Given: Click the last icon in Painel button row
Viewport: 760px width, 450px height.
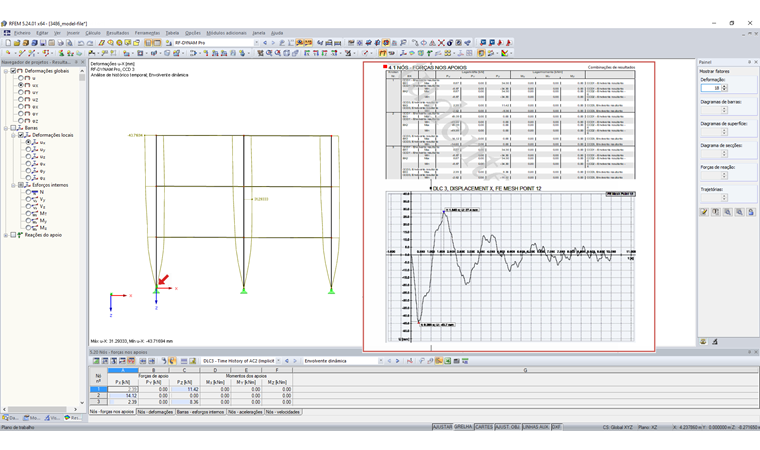Looking at the screenshot, I should click(751, 212).
